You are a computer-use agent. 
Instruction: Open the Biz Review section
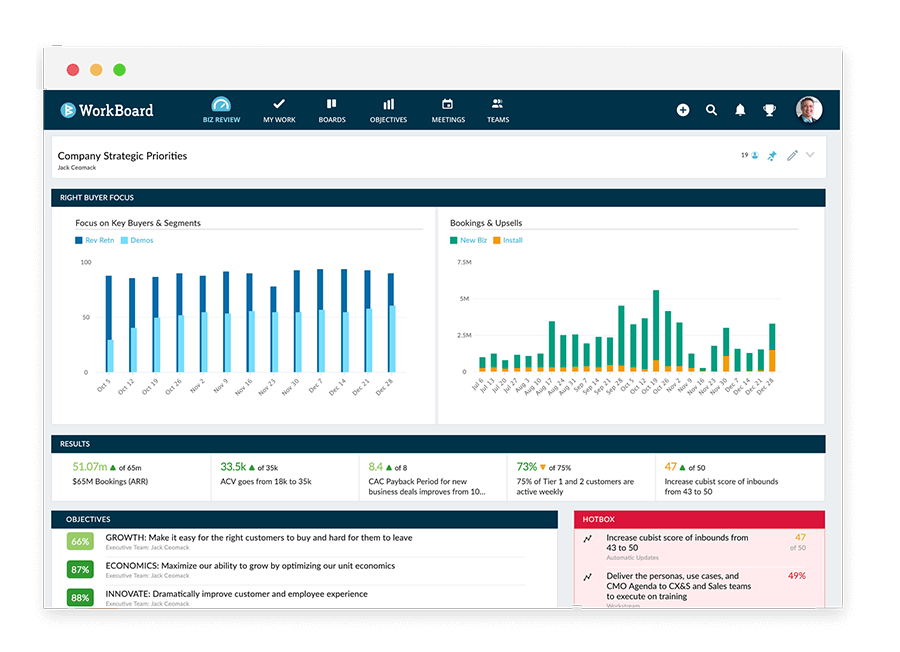(x=221, y=108)
